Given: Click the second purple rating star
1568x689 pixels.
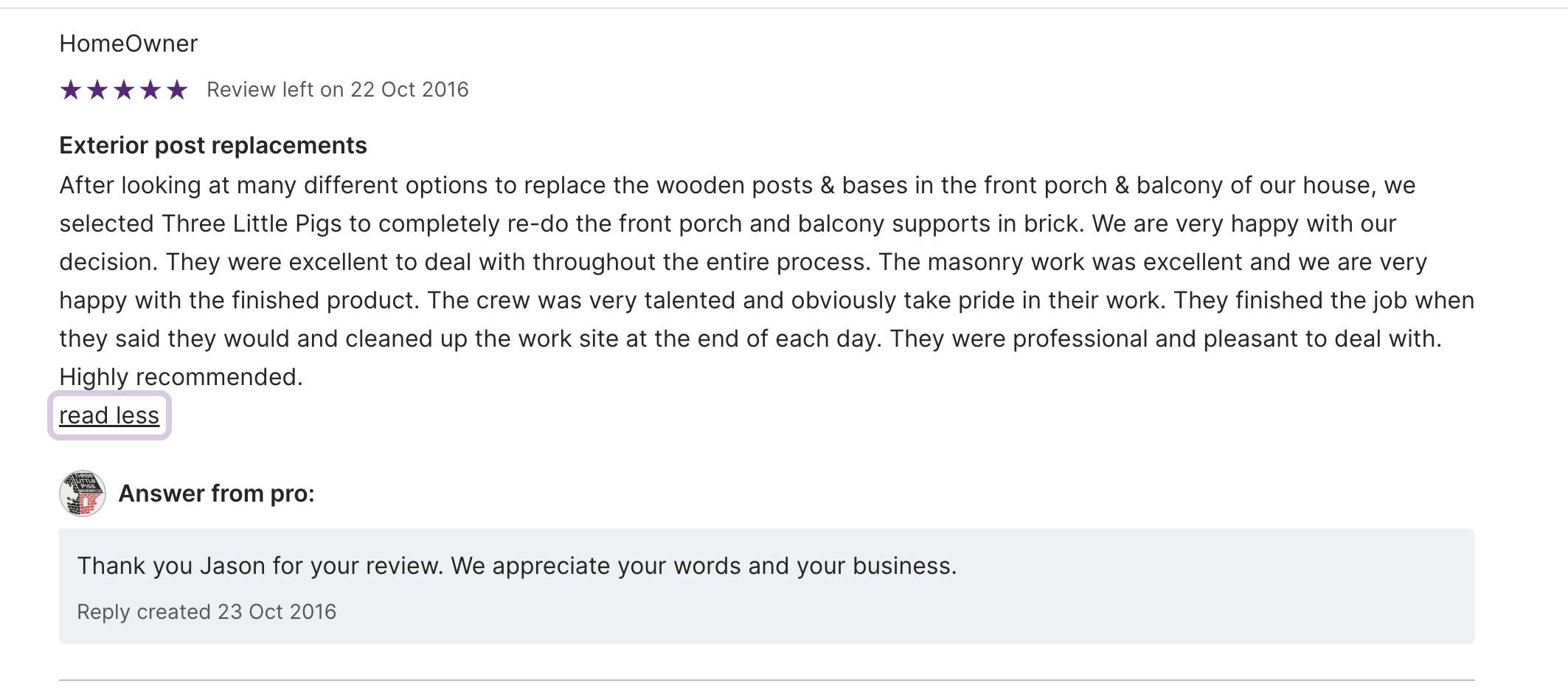Looking at the screenshot, I should click(97, 90).
